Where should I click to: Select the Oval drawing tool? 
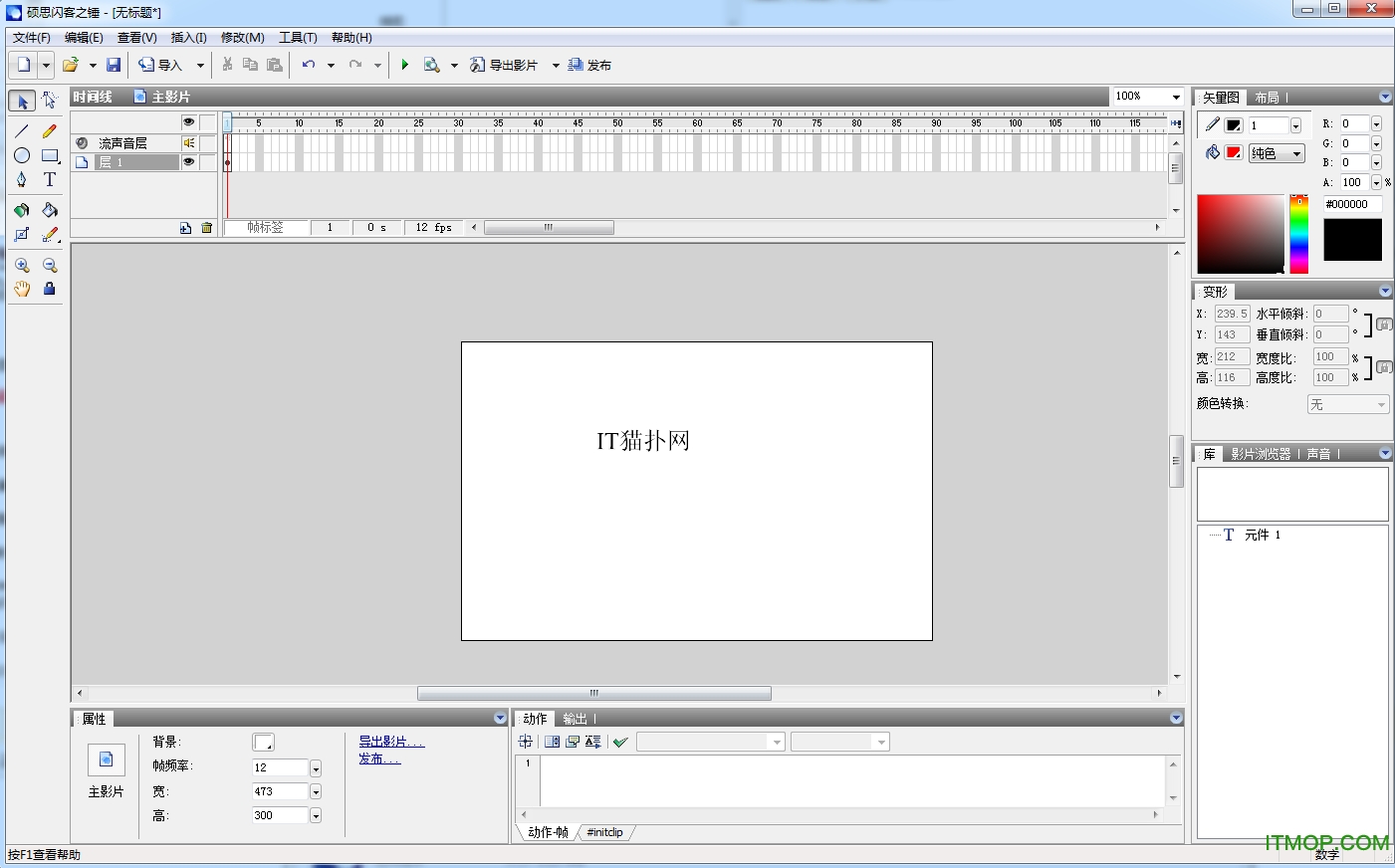coord(22,155)
